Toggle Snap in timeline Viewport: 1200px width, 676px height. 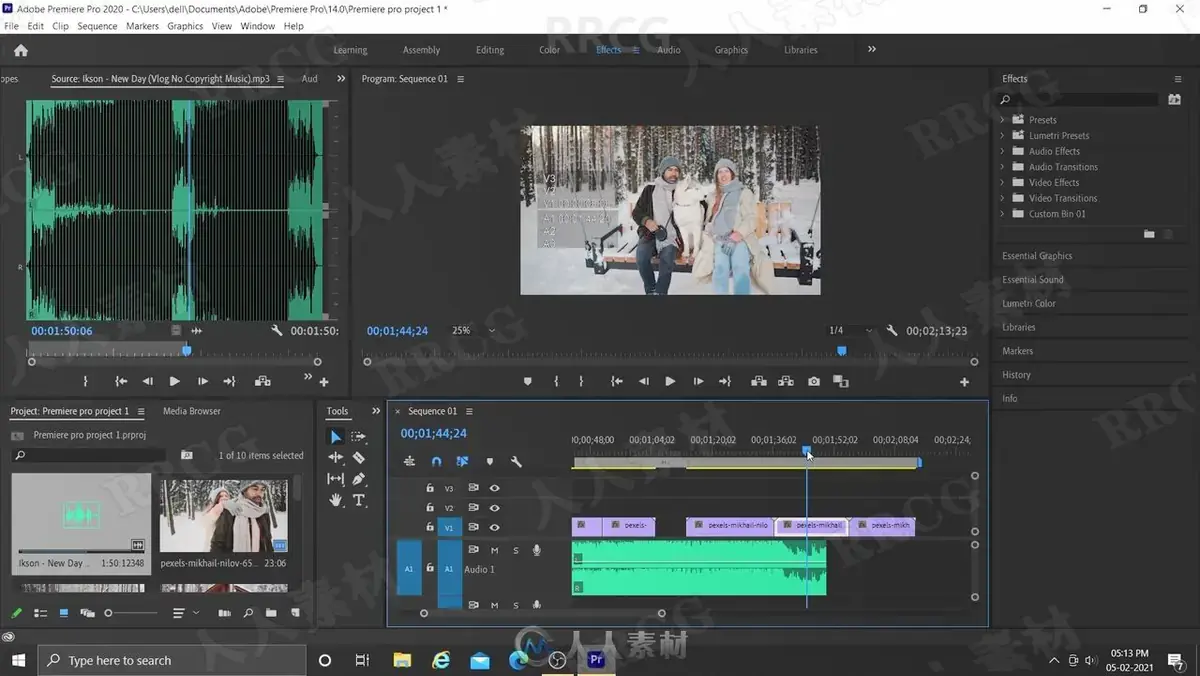(436, 462)
